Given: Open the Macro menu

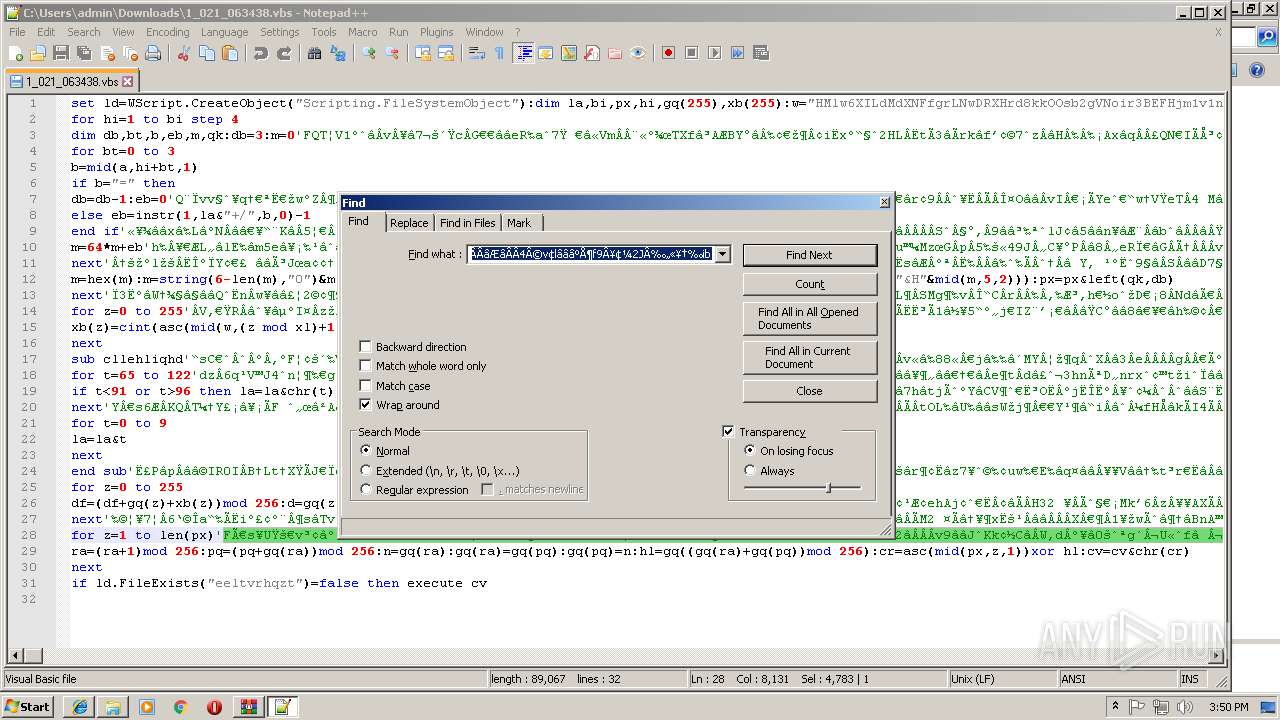Looking at the screenshot, I should click(362, 32).
